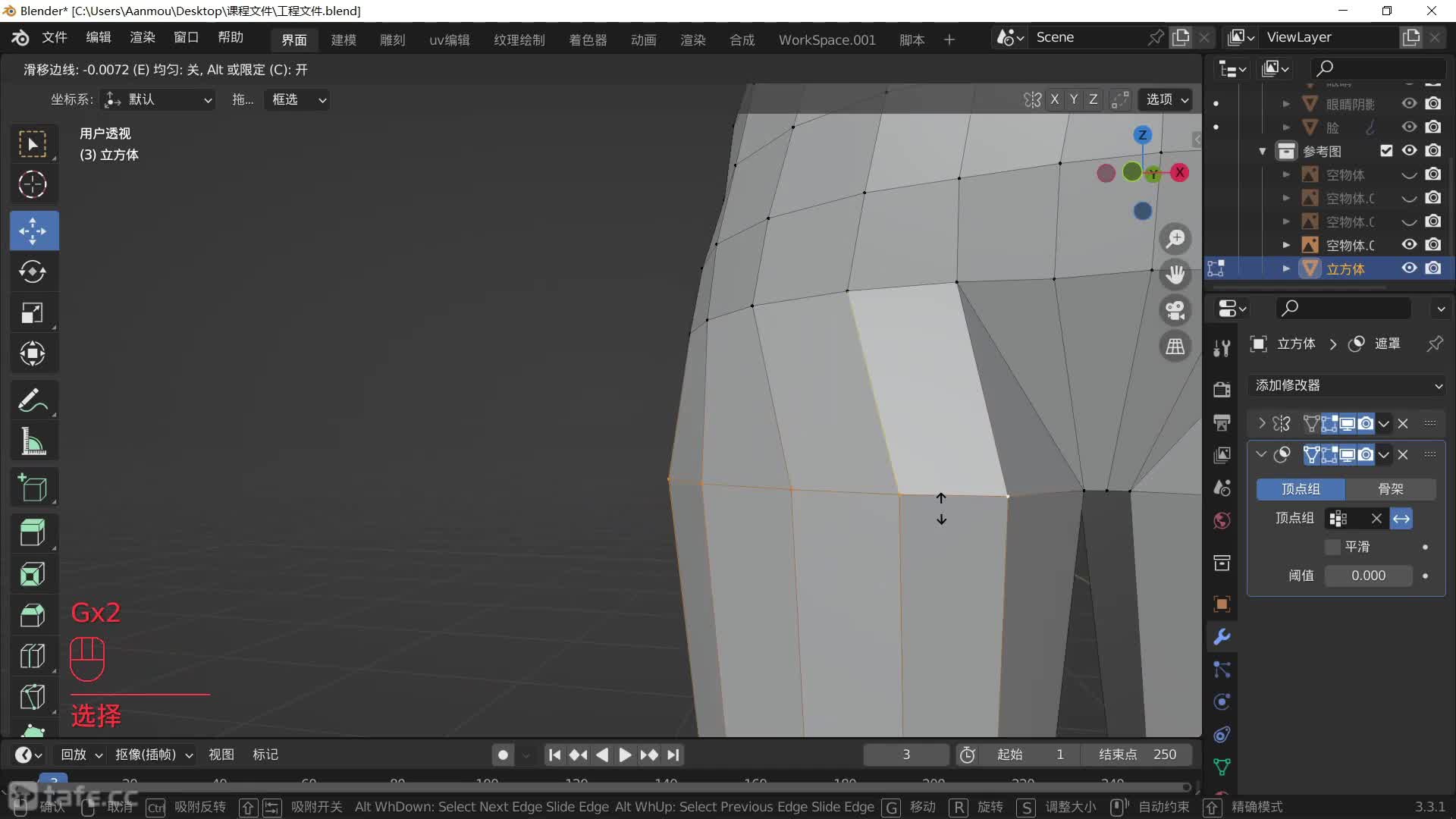The height and width of the screenshot is (819, 1456).
Task: Toggle mirror X axis button
Action: tap(1054, 99)
